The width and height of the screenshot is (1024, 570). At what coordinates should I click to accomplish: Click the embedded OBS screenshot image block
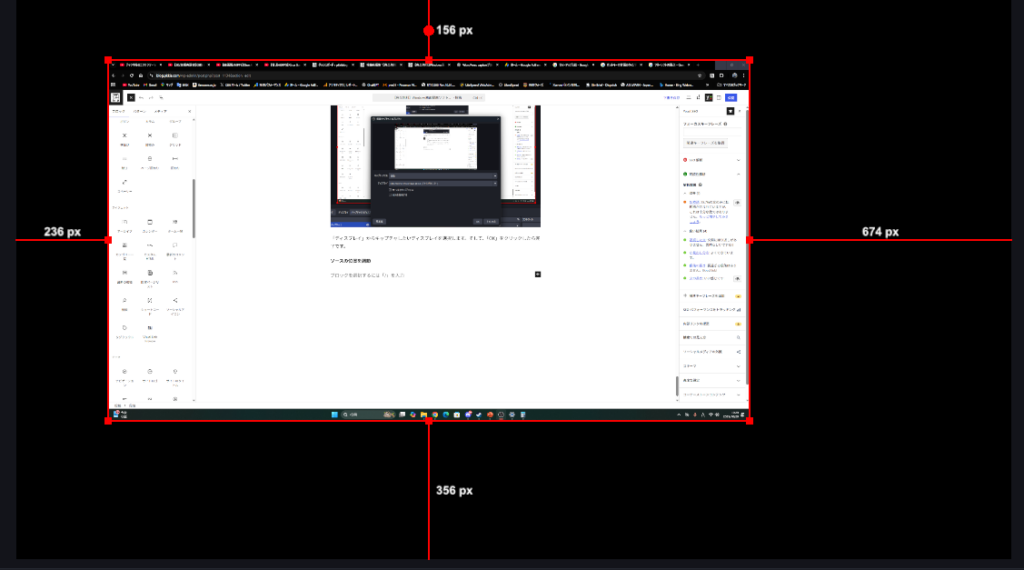[436, 166]
